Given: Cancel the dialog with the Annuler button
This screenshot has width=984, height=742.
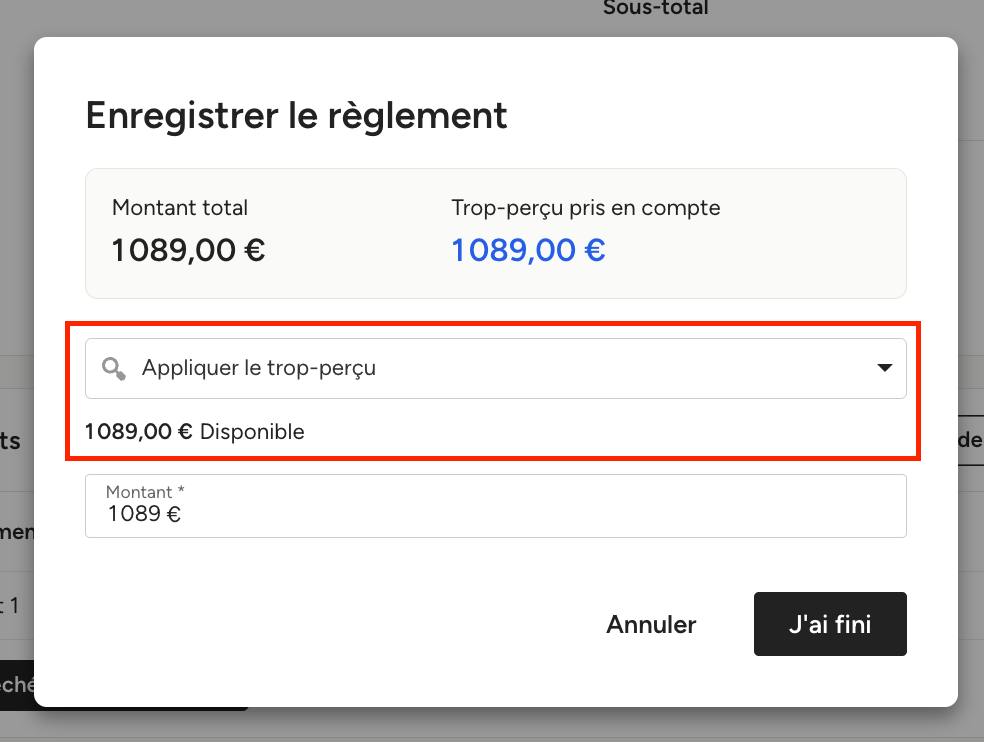Looking at the screenshot, I should 651,624.
